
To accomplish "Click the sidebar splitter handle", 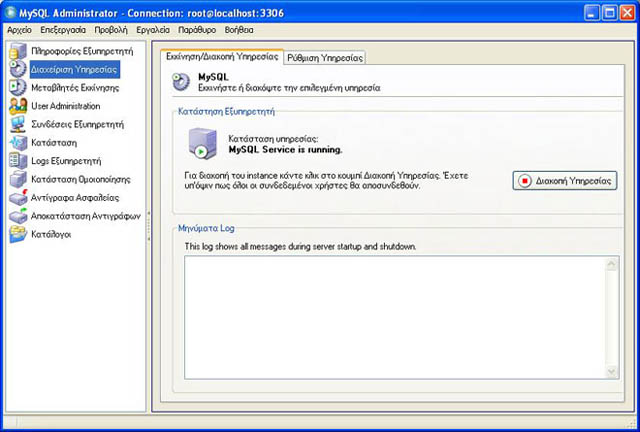I will (149, 225).
